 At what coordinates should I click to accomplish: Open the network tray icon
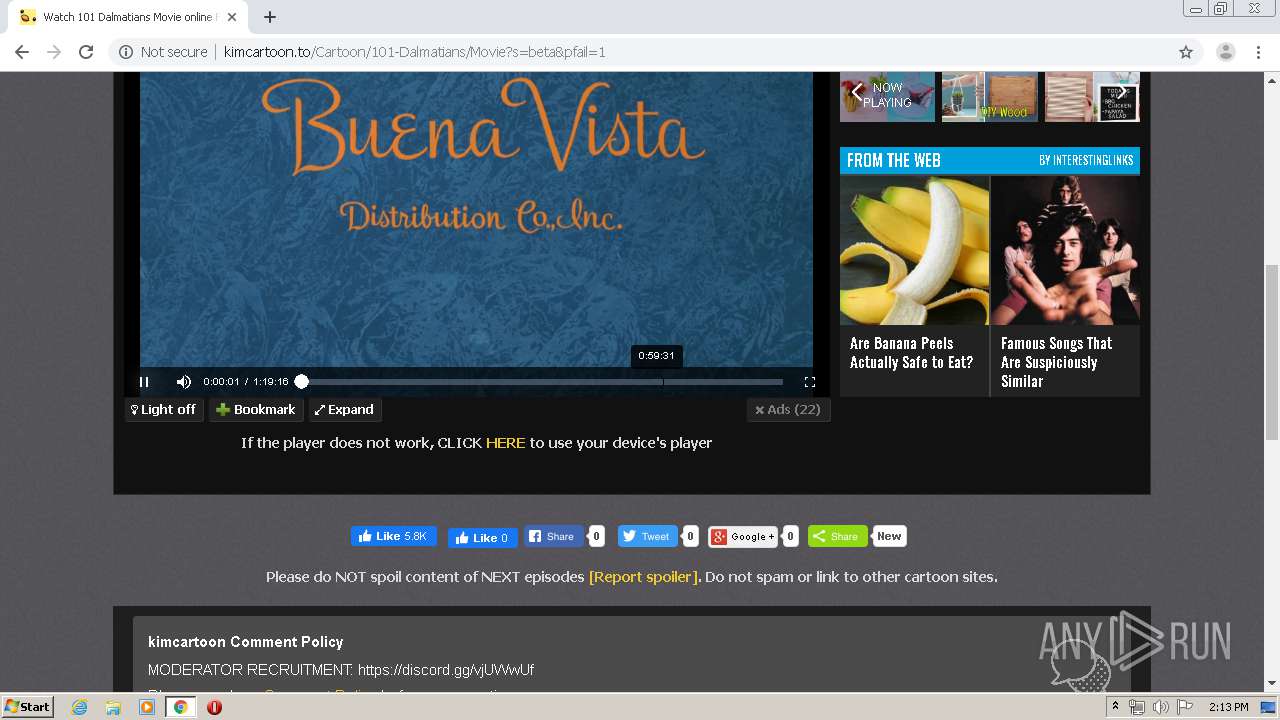pos(1137,707)
